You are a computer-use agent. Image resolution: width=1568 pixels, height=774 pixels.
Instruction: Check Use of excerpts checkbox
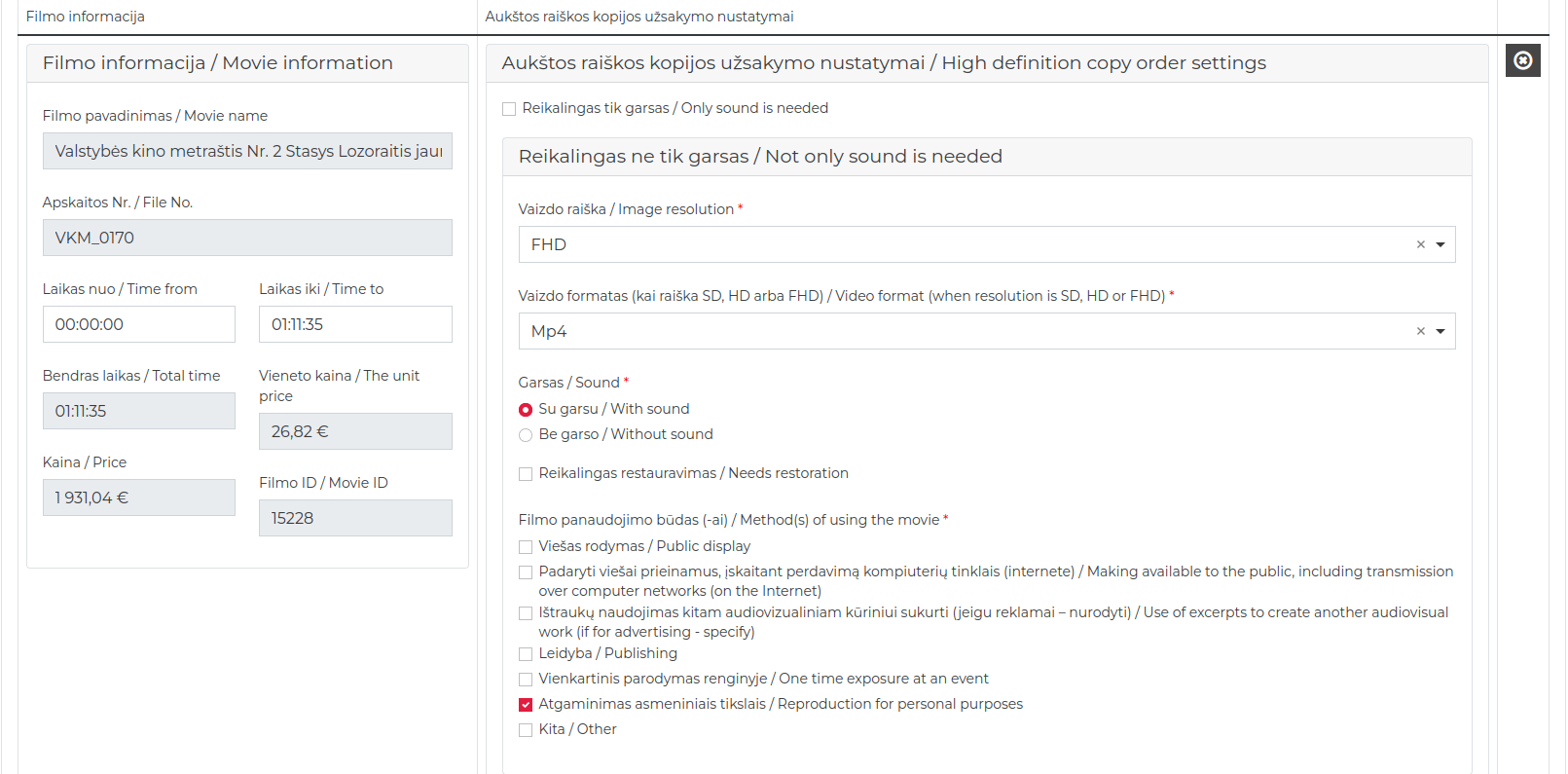526,613
